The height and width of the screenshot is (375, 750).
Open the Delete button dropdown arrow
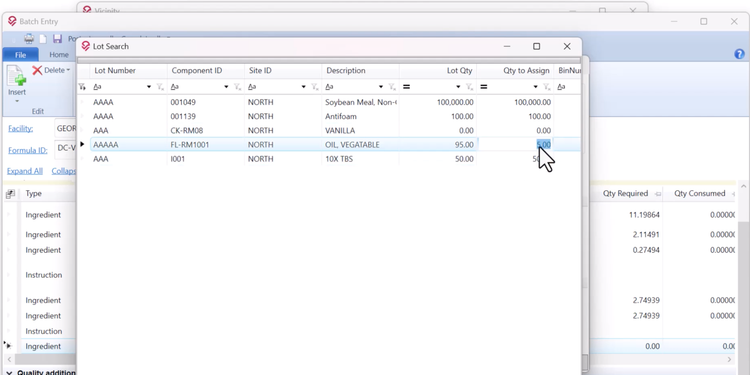[68, 71]
